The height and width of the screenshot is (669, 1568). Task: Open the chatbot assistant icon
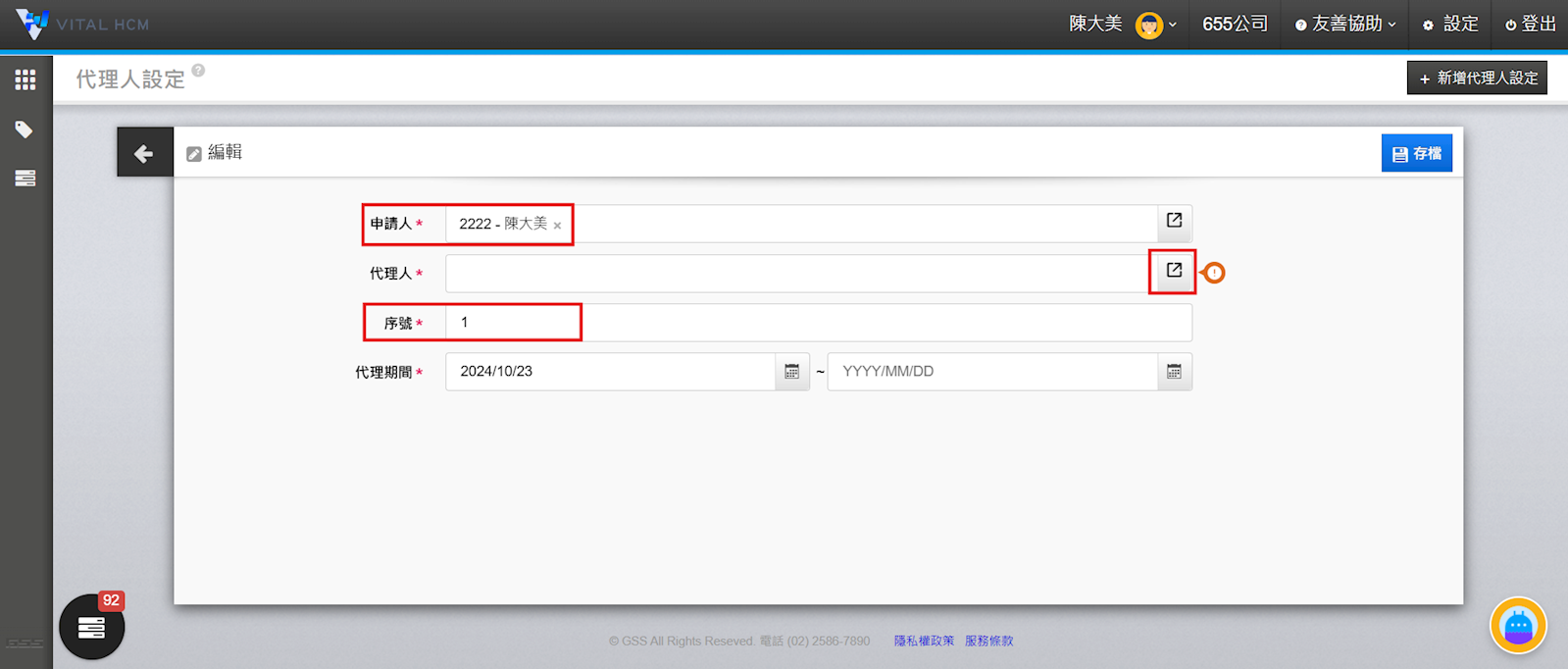click(x=1517, y=625)
